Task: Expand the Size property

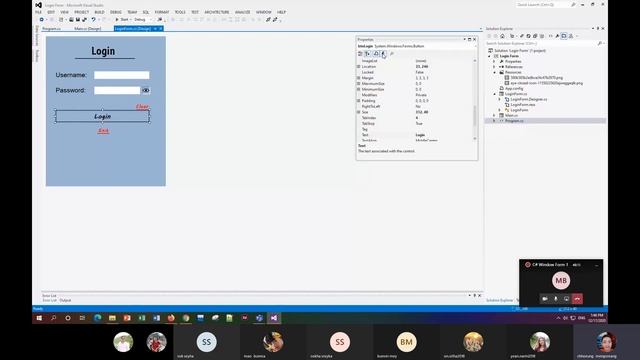Action: click(359, 112)
